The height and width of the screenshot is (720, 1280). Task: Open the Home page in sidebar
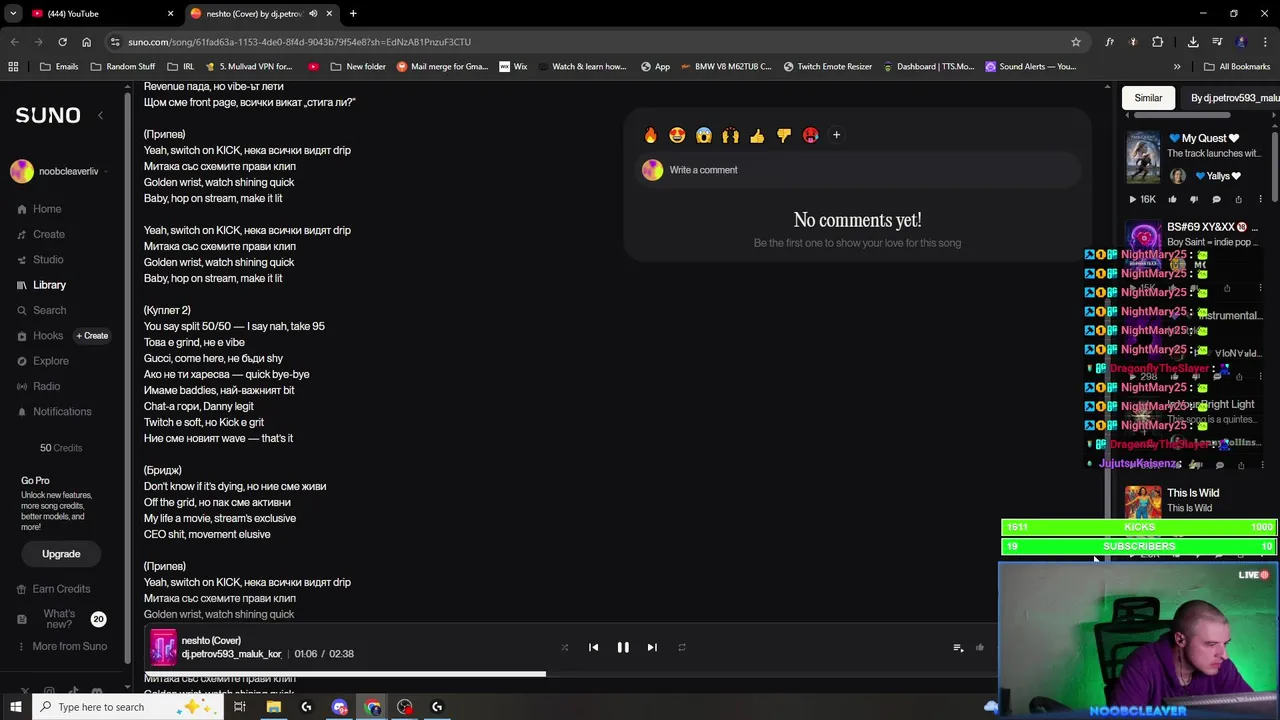(x=47, y=209)
